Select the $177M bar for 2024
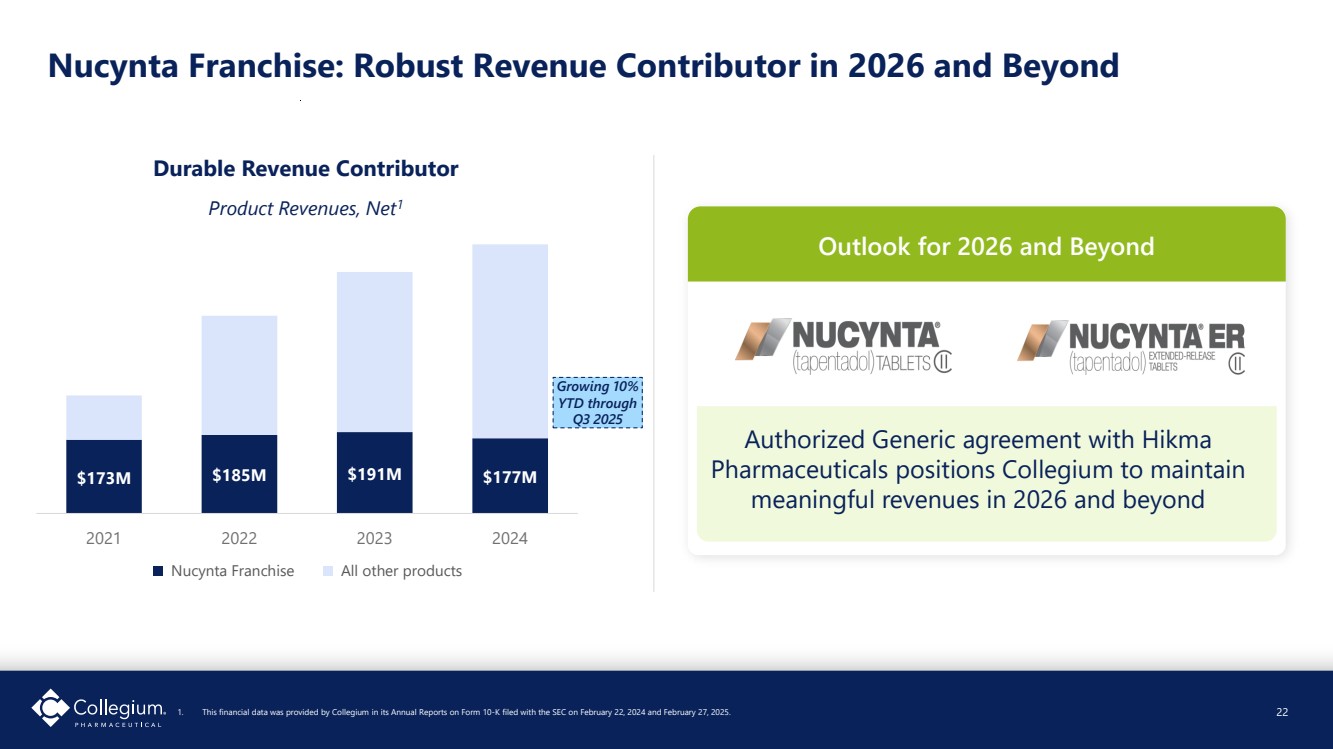This screenshot has width=1333, height=749. pos(510,476)
